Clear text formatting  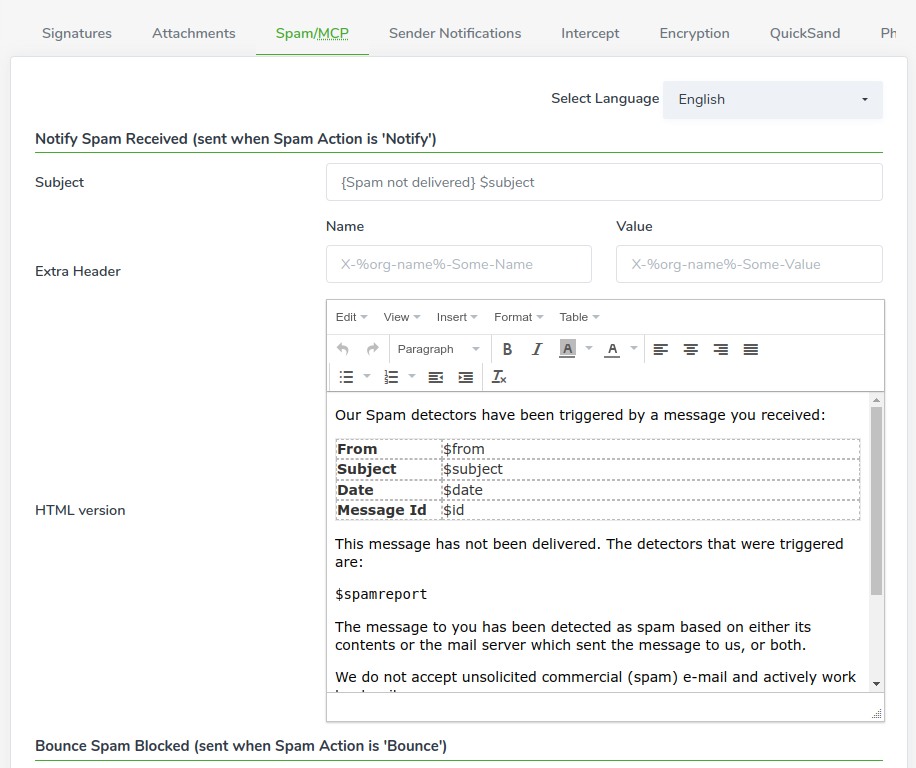pos(499,377)
